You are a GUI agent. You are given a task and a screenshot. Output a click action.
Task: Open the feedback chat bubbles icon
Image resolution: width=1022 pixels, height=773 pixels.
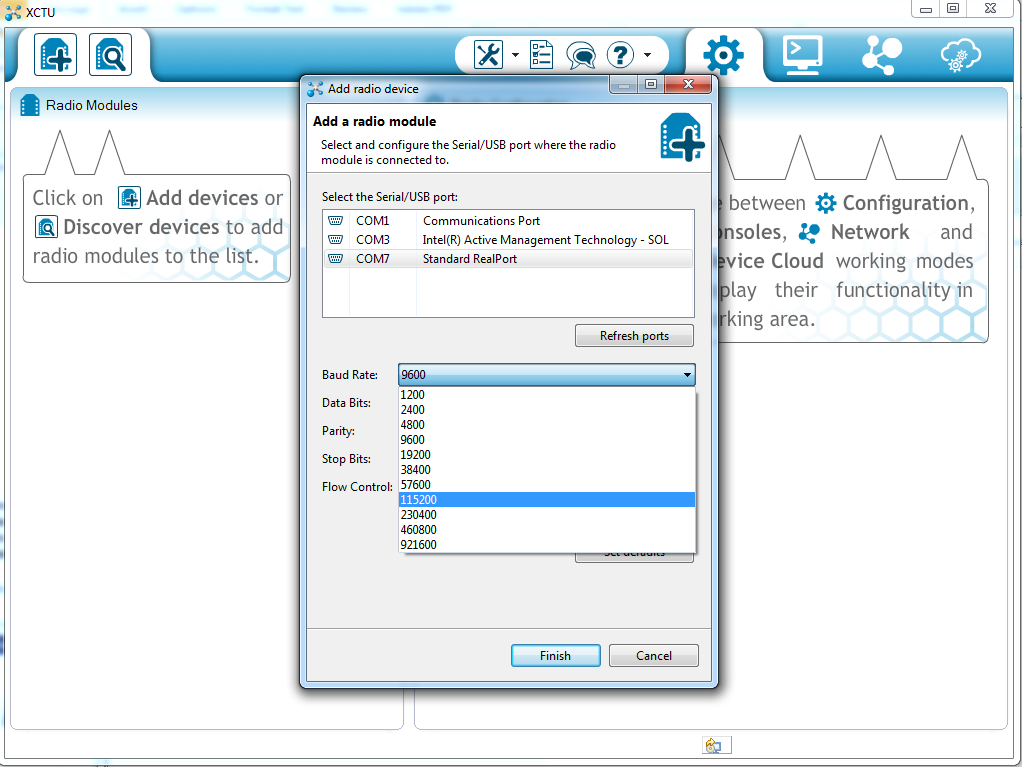tap(581, 55)
